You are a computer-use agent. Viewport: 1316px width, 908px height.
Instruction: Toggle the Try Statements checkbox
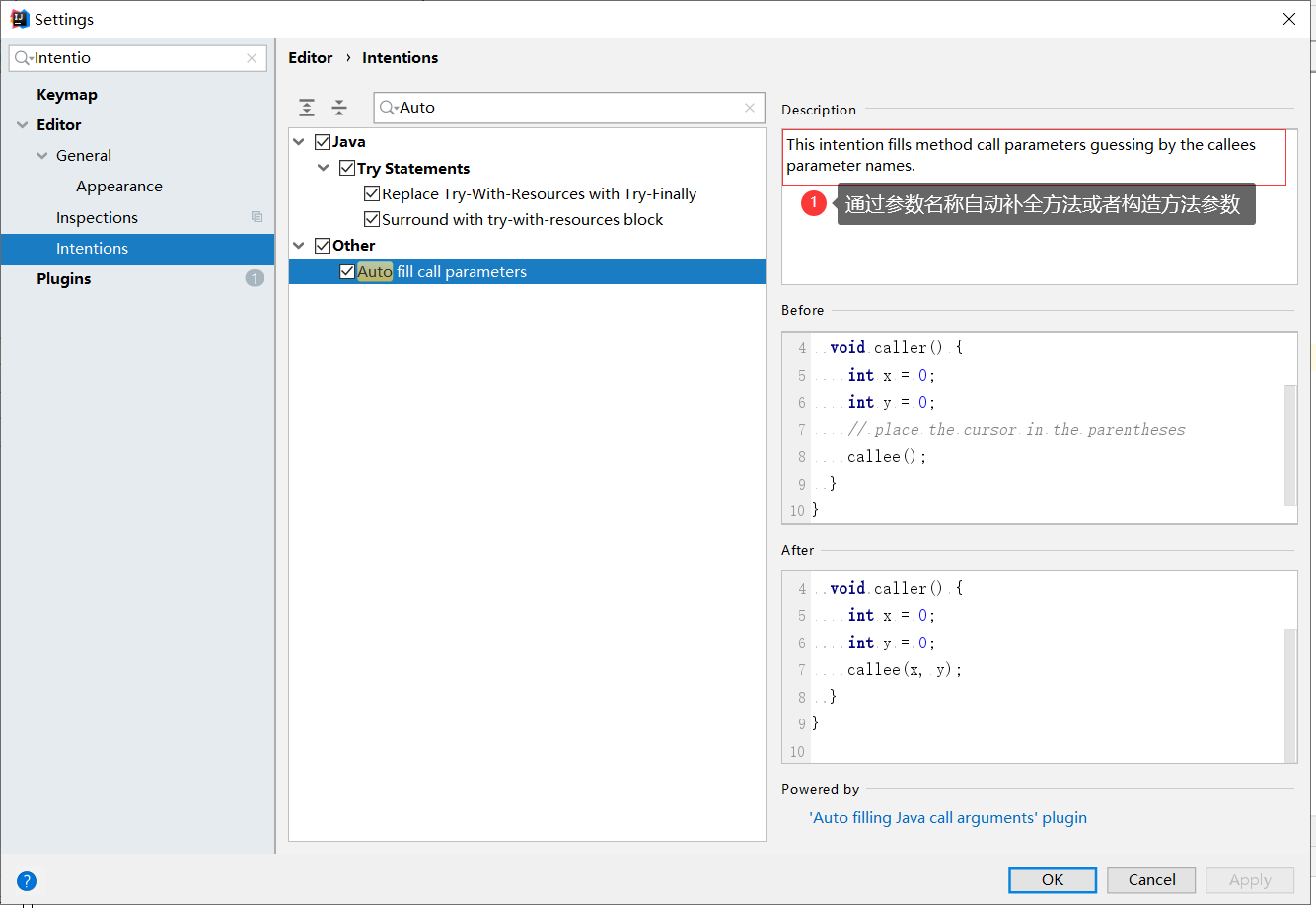347,169
